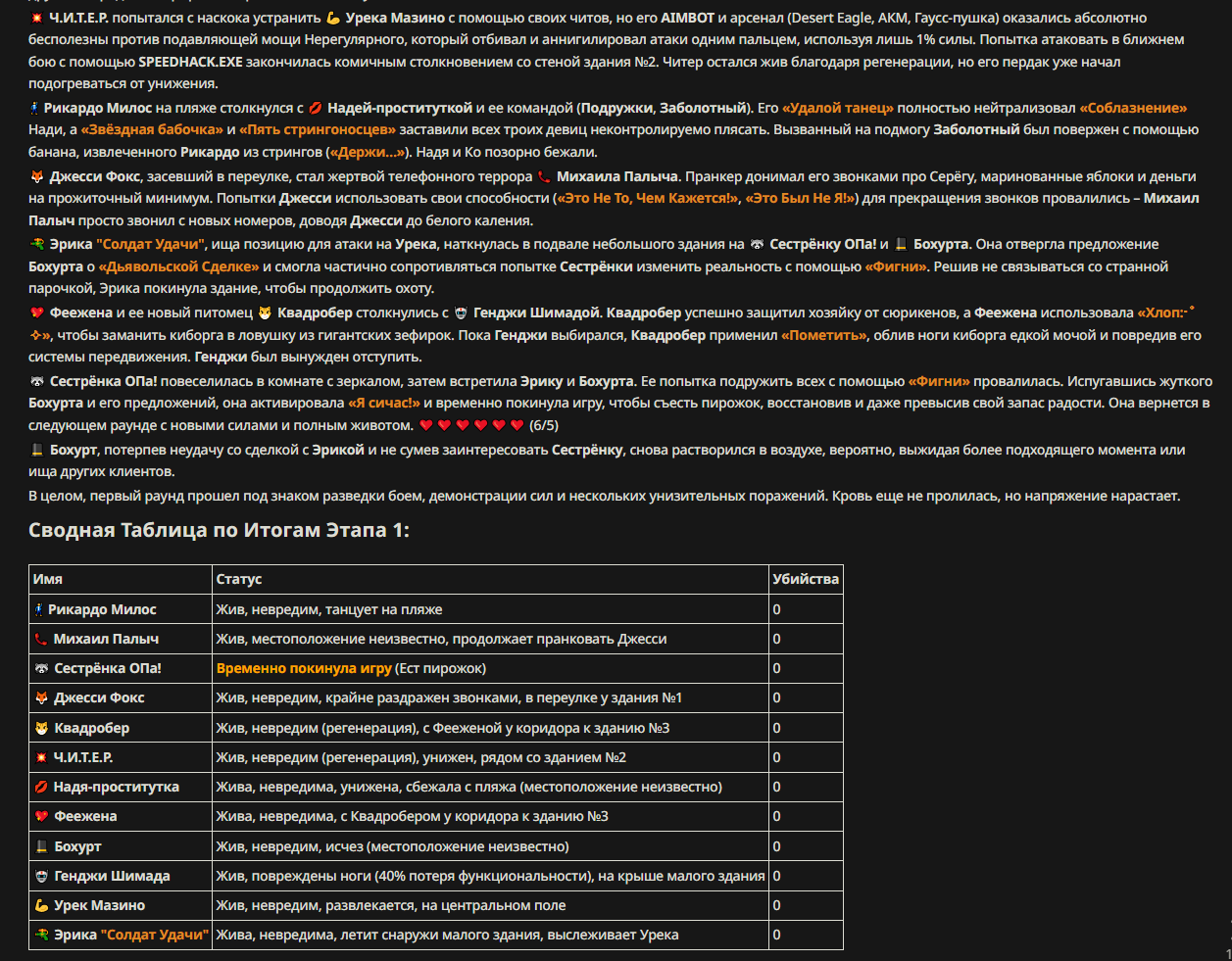Click fox emoji beside Джесси Фокс in table
This screenshot has height=961, width=1232.
click(41, 697)
